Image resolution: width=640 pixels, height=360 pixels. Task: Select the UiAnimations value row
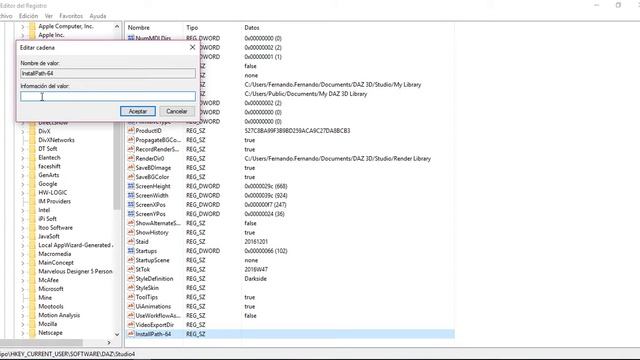click(x=290, y=306)
